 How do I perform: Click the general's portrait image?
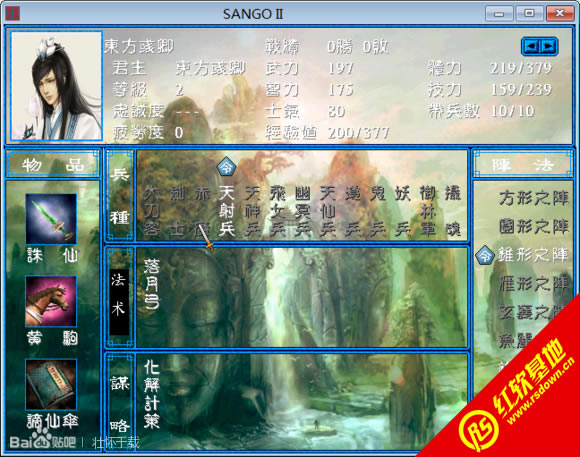coord(56,86)
